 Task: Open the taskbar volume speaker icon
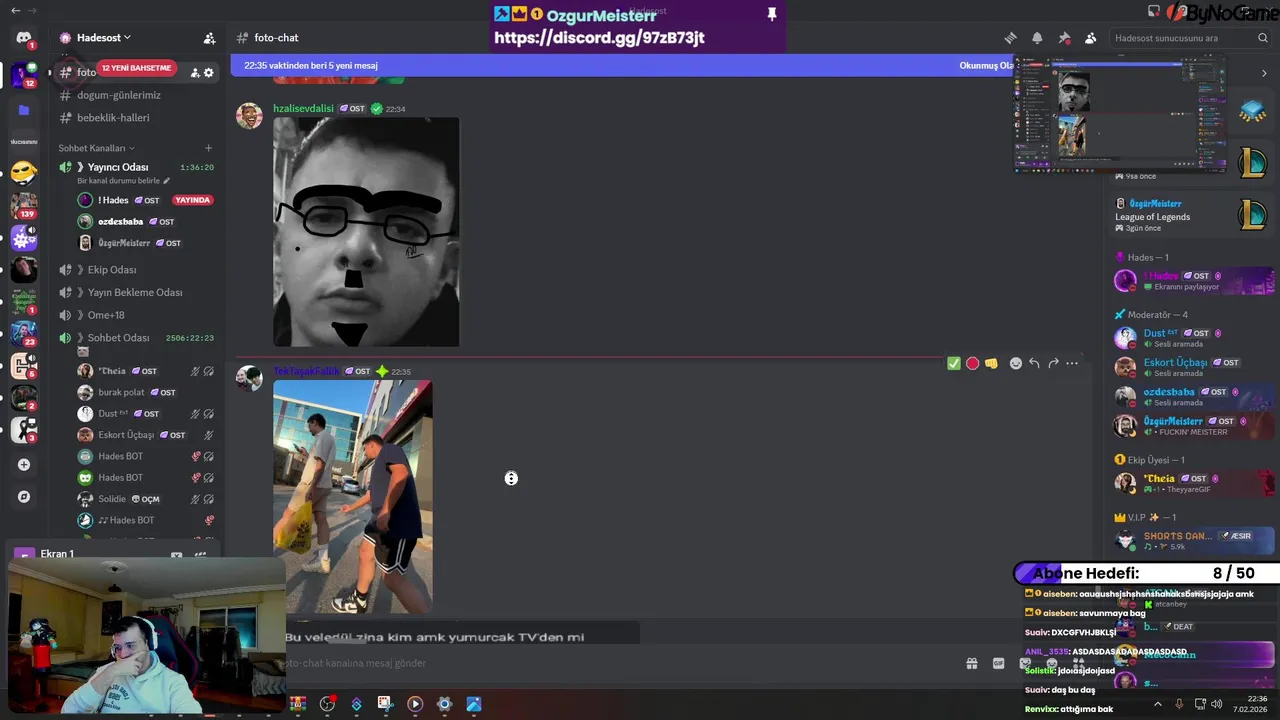click(1217, 704)
